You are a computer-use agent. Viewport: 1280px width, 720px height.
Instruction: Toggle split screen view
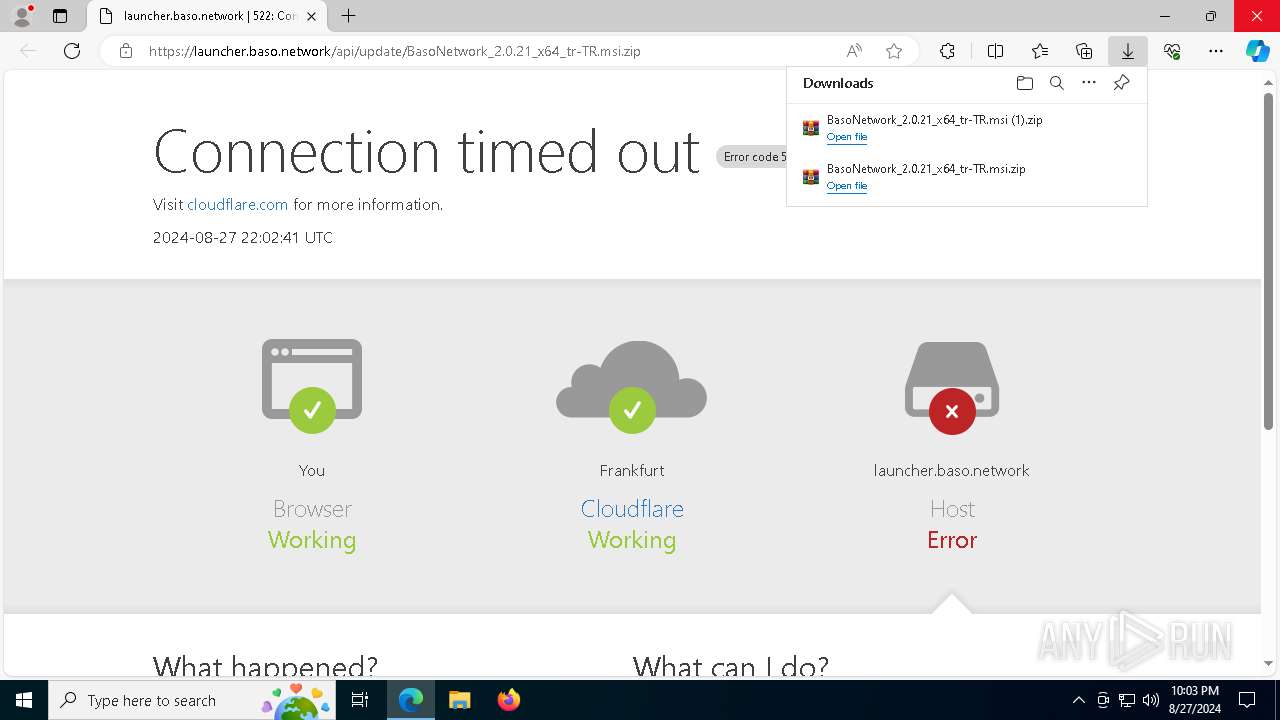coord(995,51)
